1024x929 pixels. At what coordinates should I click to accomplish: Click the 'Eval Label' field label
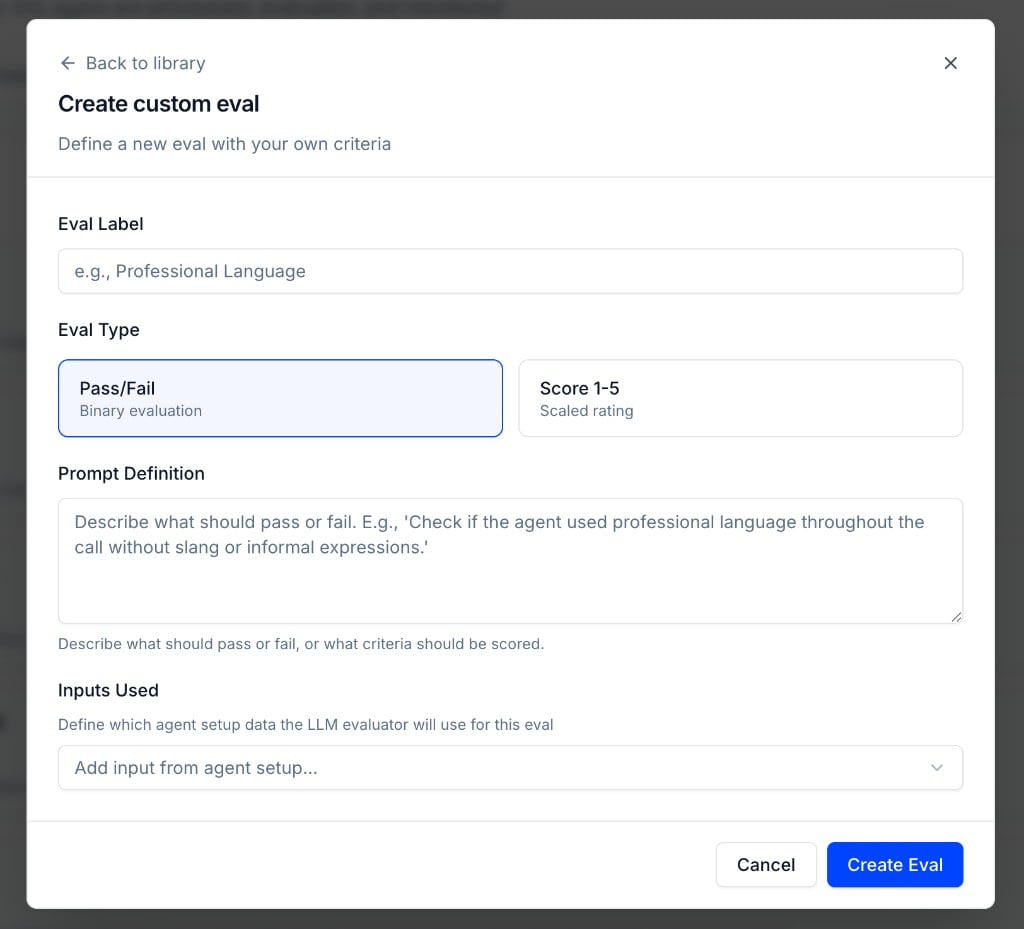click(101, 224)
